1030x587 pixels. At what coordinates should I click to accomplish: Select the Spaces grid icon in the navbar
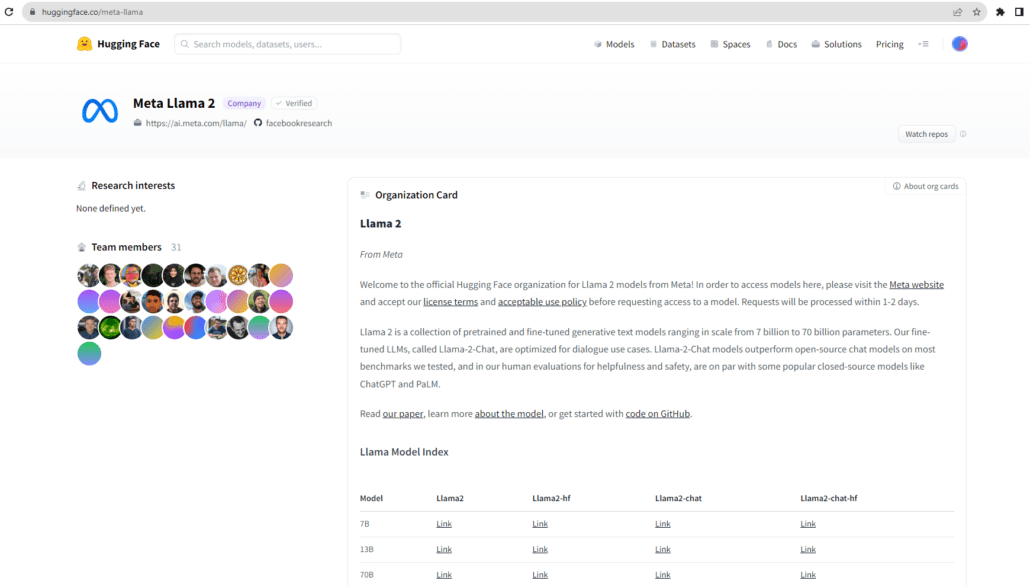[x=715, y=44]
